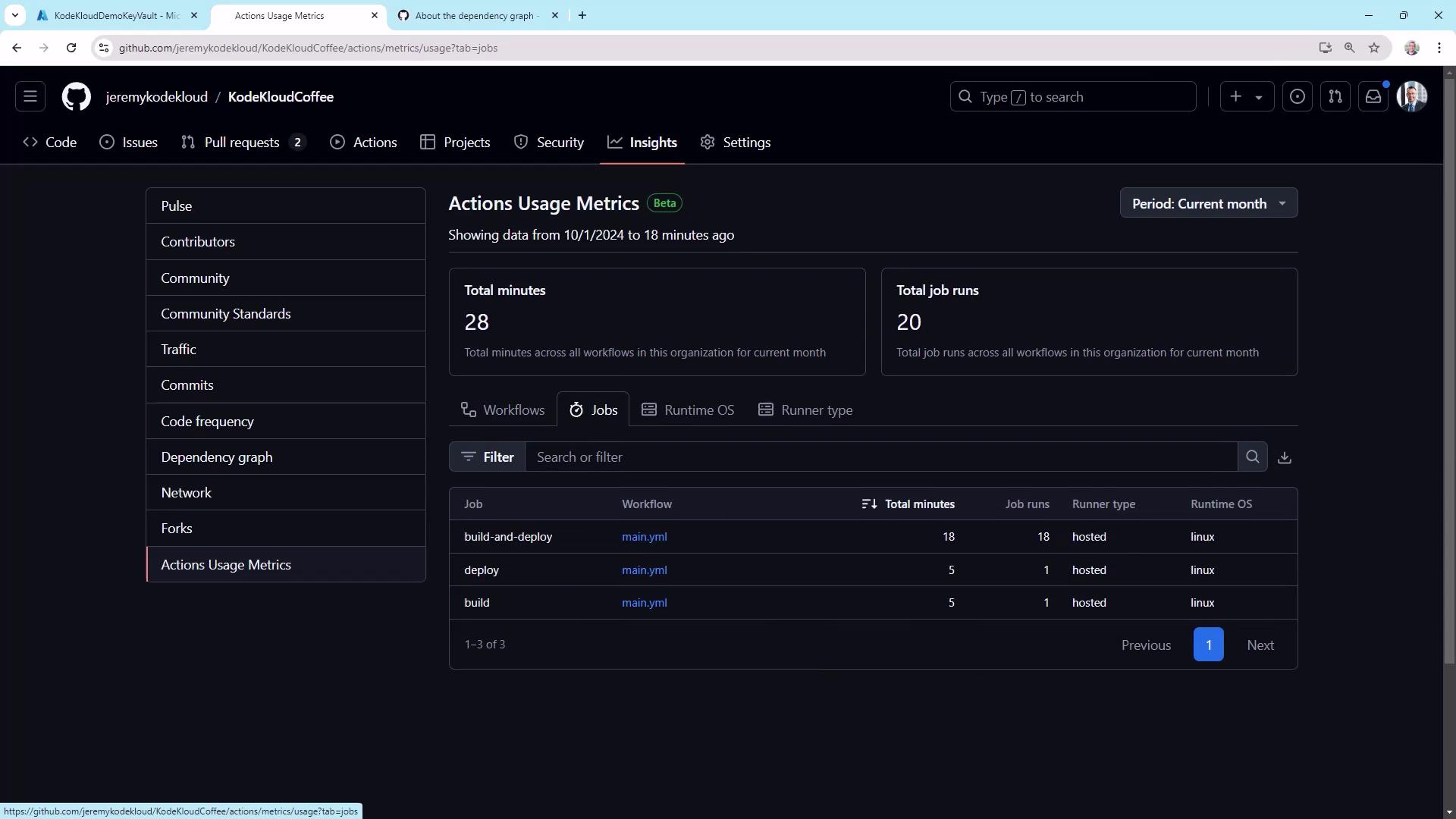Open the notifications inbox icon
Viewport: 1456px width, 819px height.
click(1373, 97)
